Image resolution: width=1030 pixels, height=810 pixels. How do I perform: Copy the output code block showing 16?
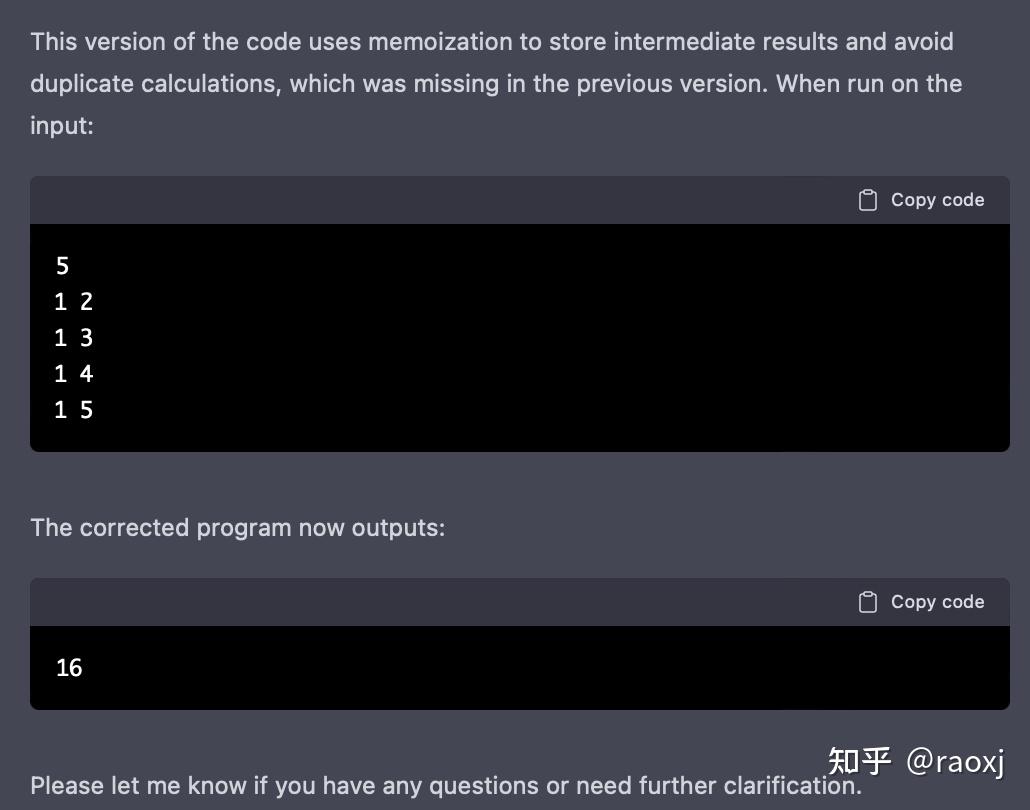918,601
